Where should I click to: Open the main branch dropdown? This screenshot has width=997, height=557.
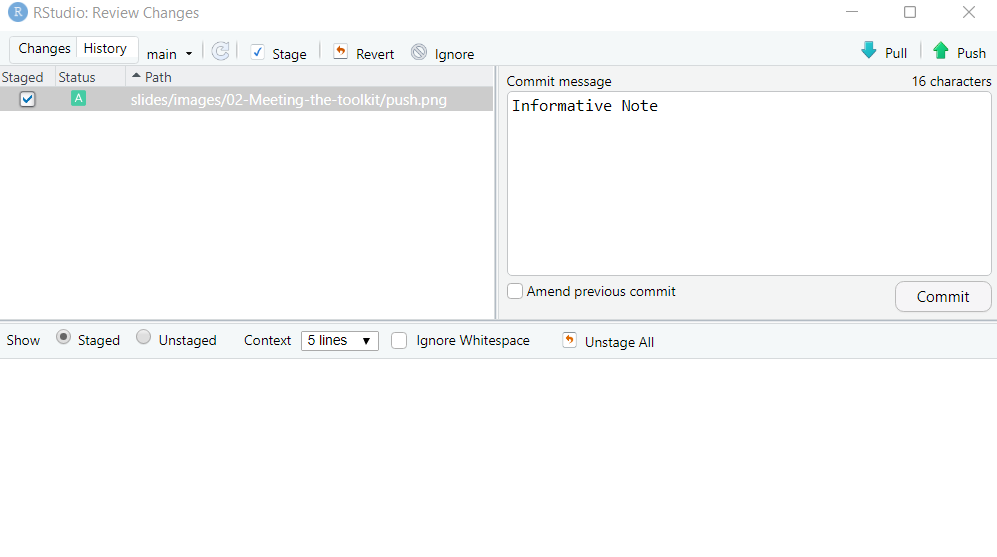tap(169, 54)
